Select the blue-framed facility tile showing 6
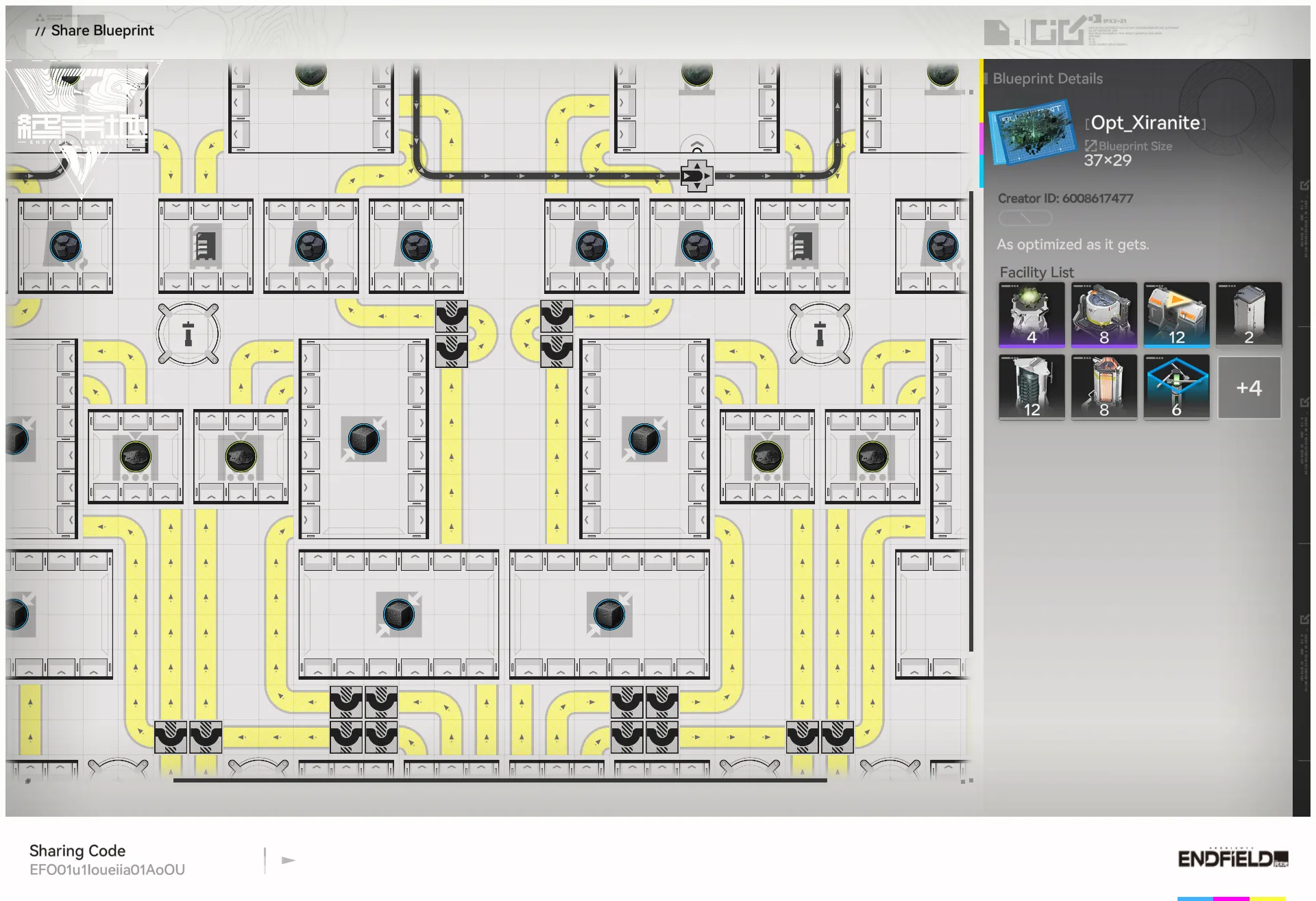 coord(1176,387)
